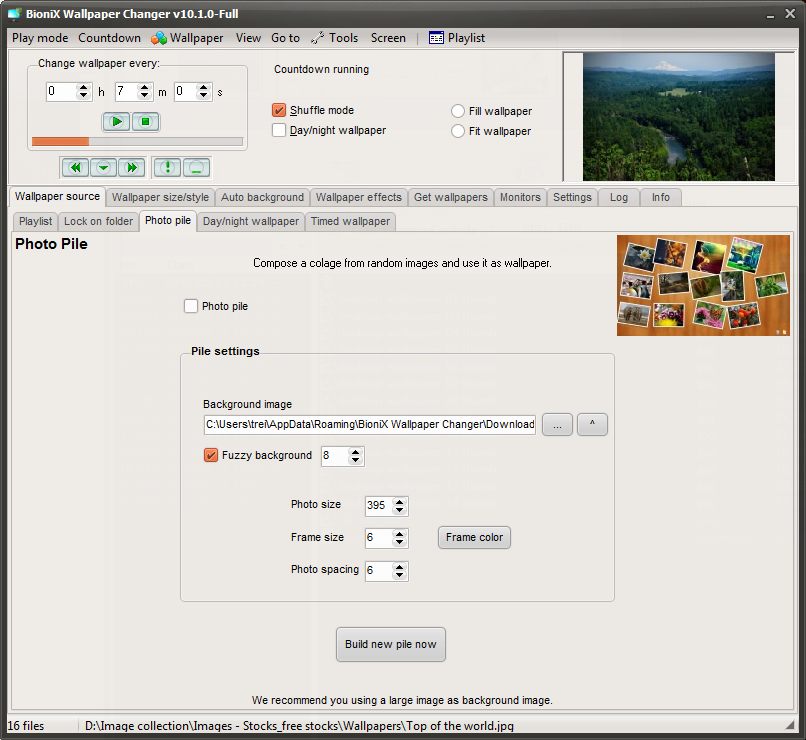Decrease hours value with down arrow

83,96
